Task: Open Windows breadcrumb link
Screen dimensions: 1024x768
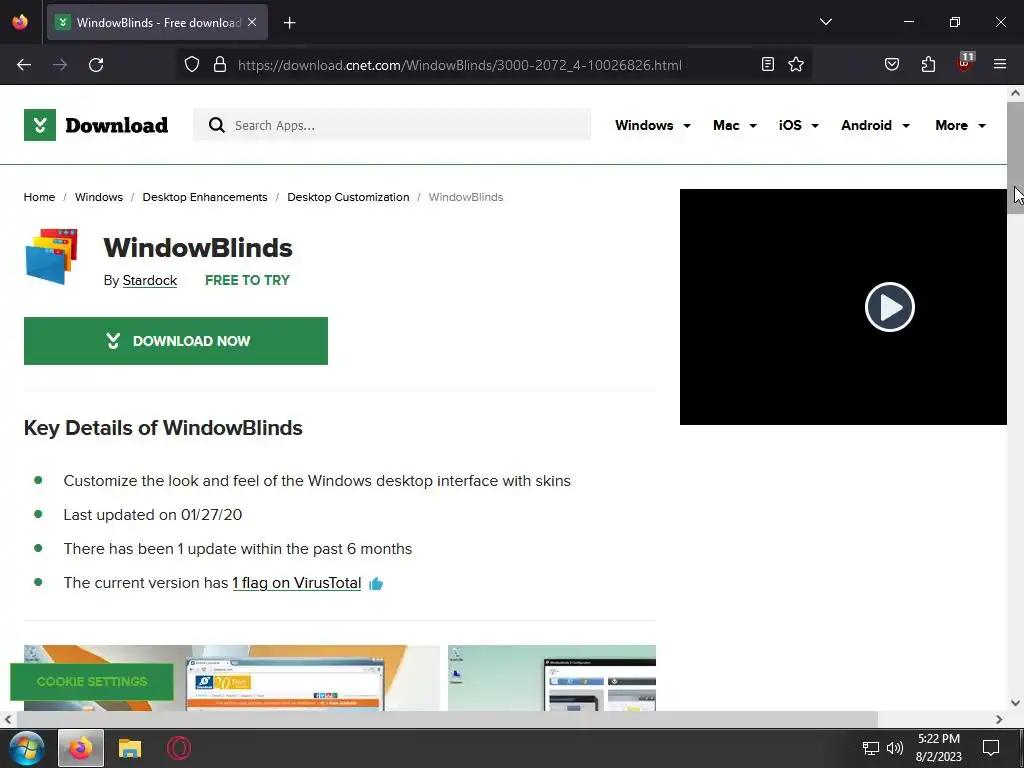Action: tap(99, 197)
